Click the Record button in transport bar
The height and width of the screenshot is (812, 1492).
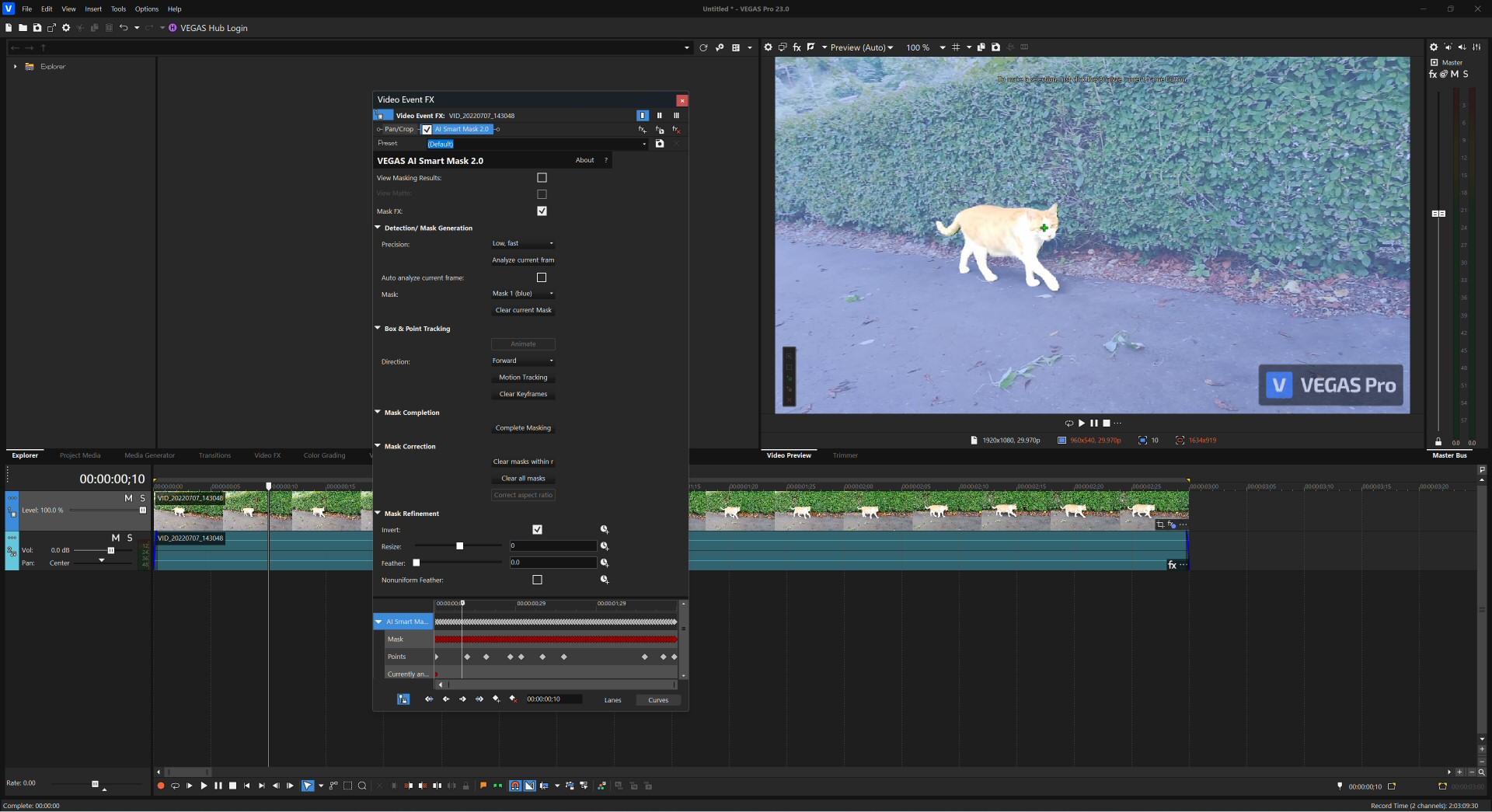click(161, 786)
